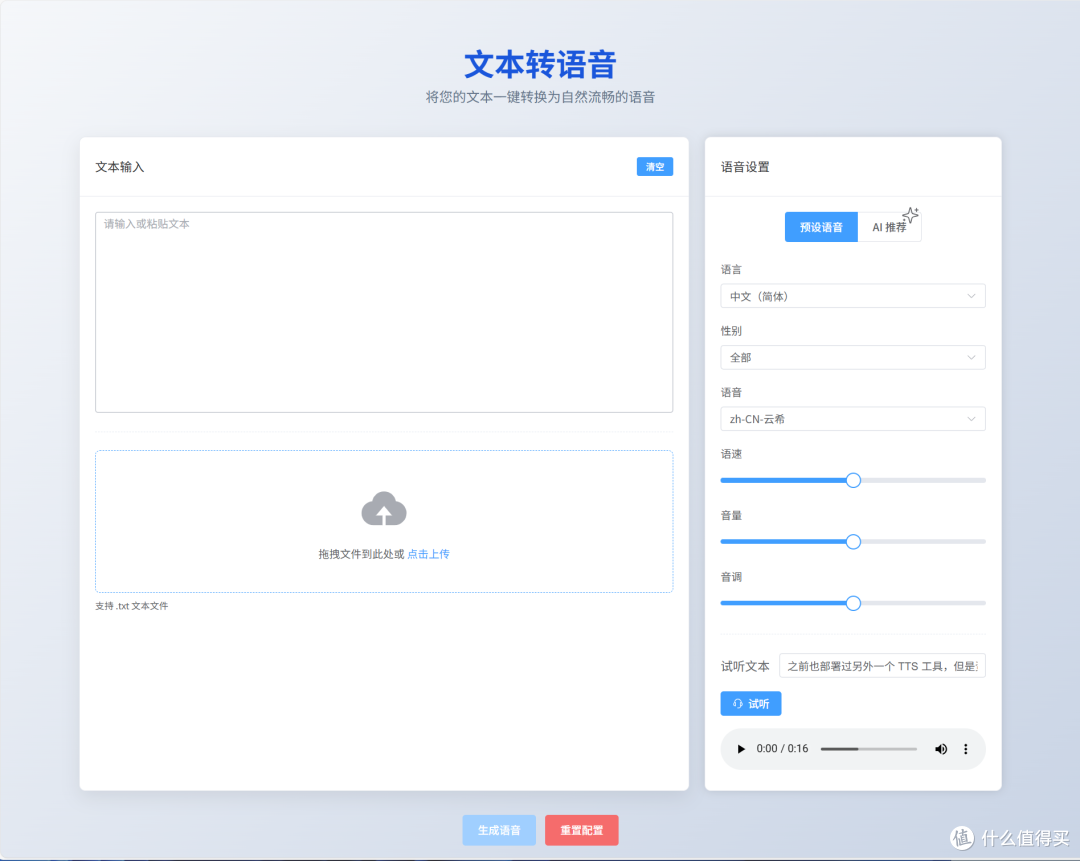Click the 音量 slider handle

(x=853, y=541)
